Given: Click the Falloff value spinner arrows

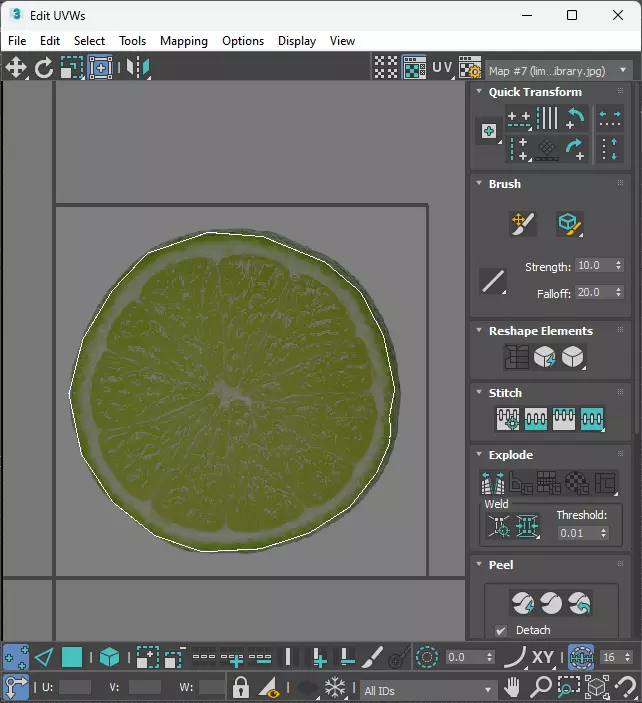Looking at the screenshot, I should (x=618, y=292).
